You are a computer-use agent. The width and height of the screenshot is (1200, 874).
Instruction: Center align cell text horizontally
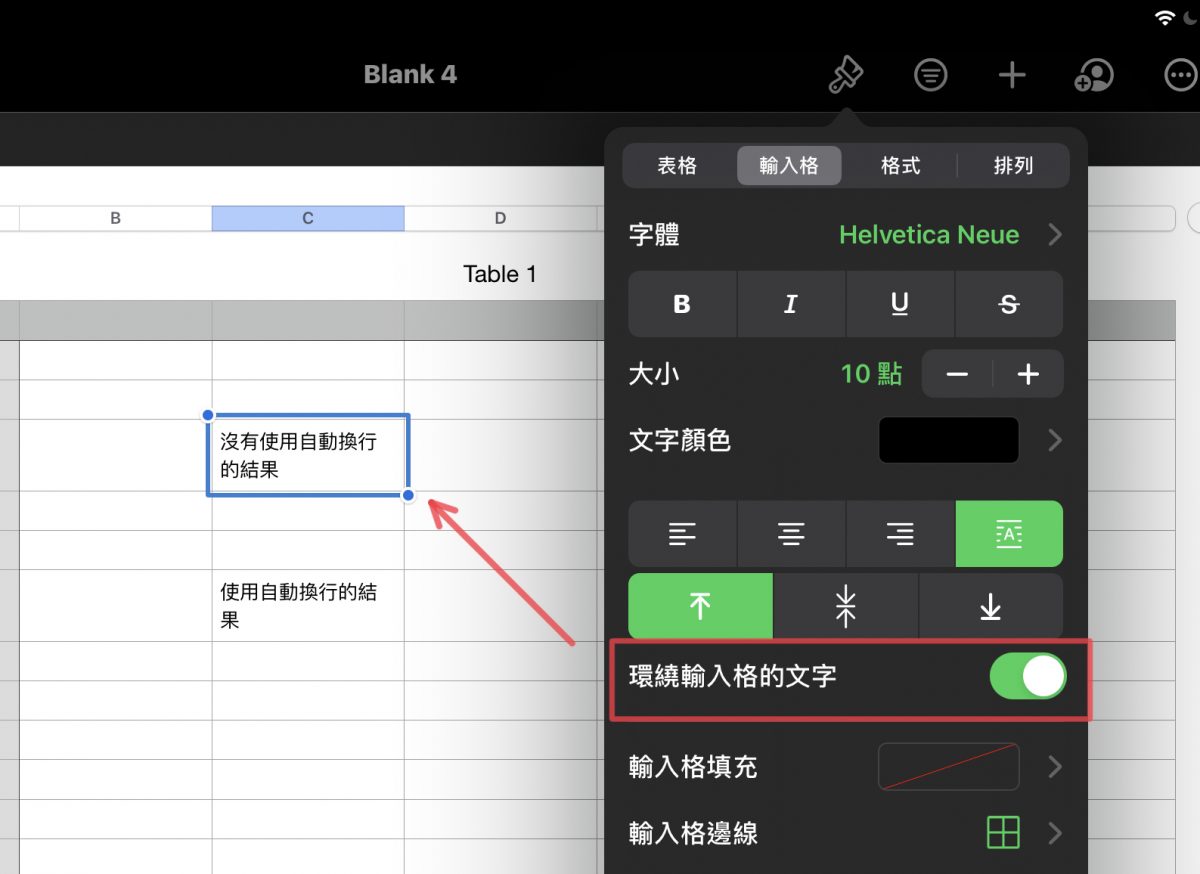pyautogui.click(x=791, y=534)
